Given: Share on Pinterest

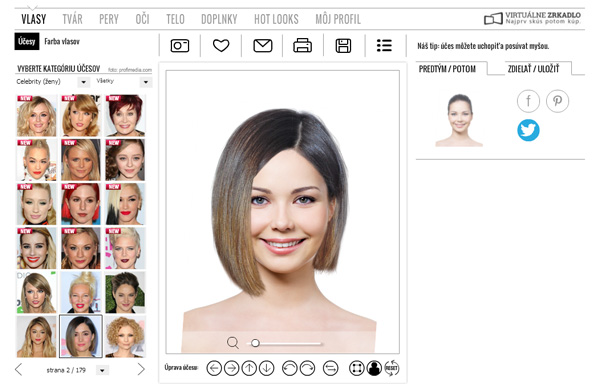Looking at the screenshot, I should (x=557, y=101).
